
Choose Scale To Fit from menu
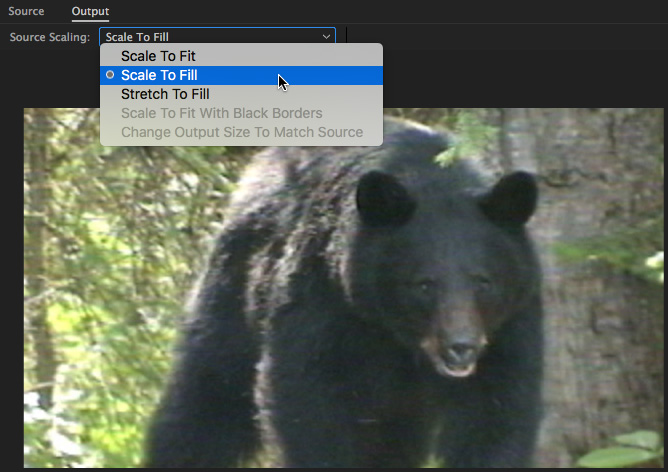[x=241, y=56]
